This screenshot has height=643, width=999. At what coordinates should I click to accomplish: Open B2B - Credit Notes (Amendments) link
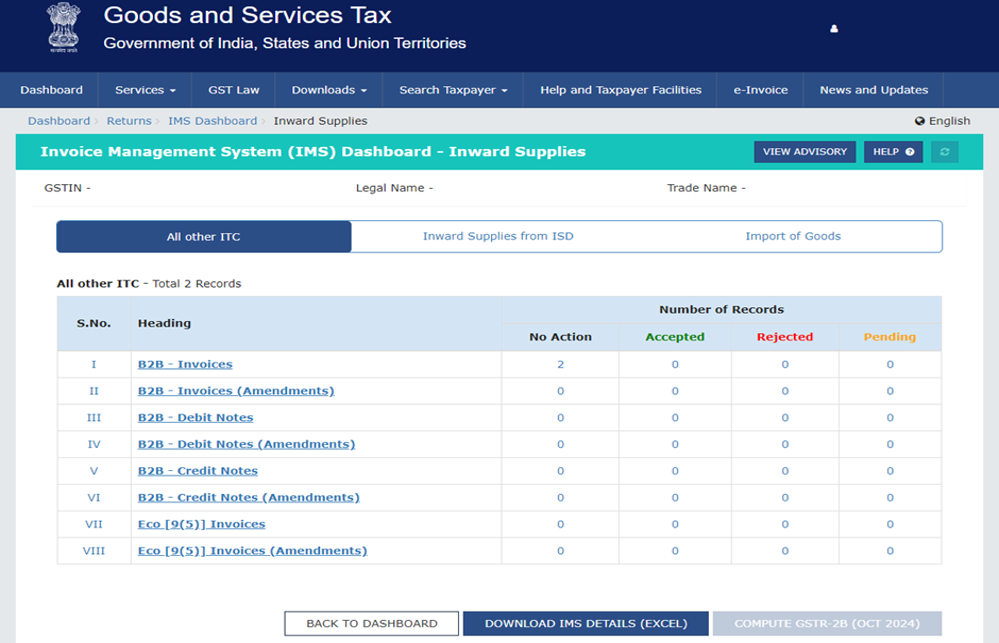[248, 498]
